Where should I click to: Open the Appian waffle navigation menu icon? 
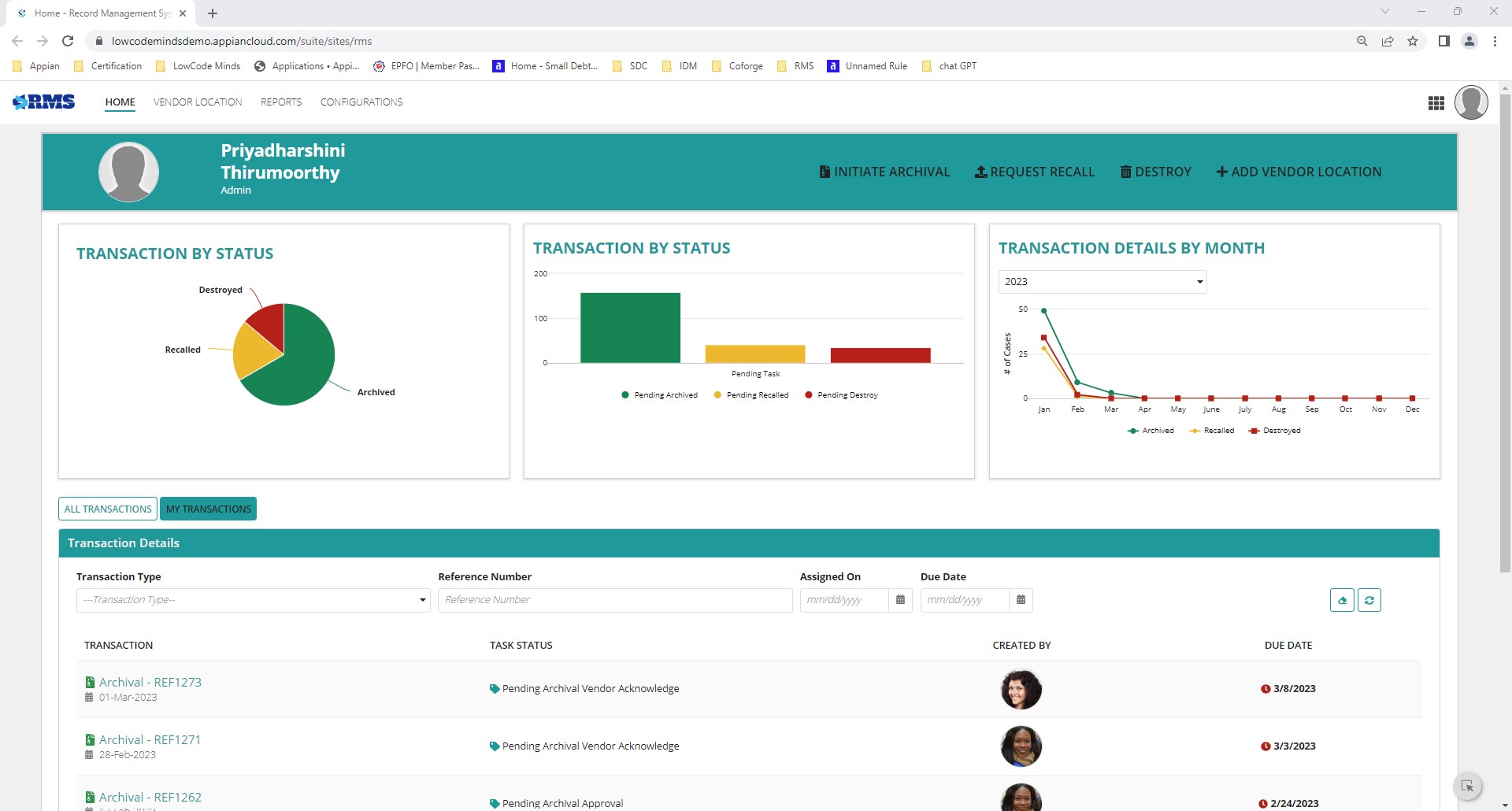click(x=1435, y=102)
